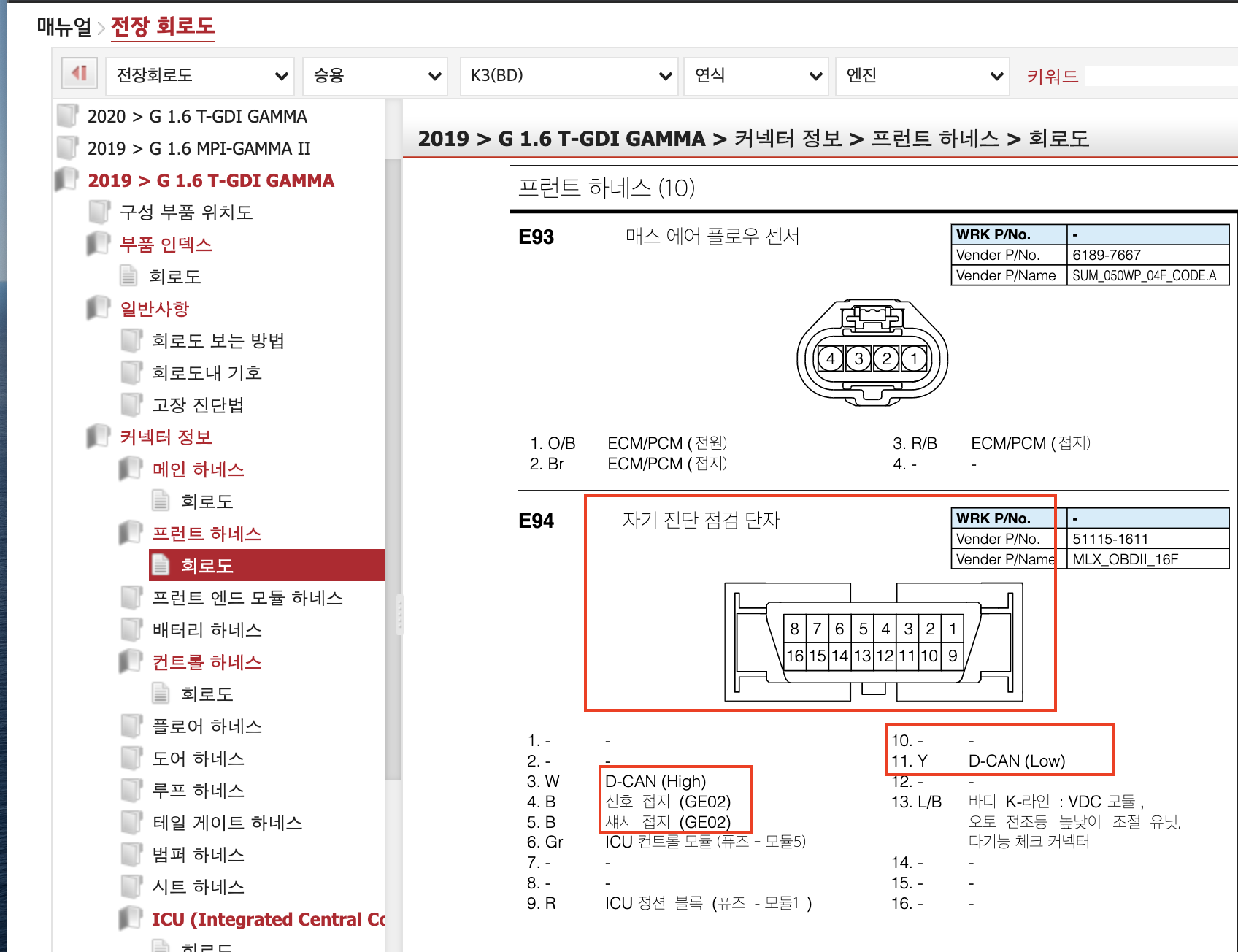Open 테일 게이트 하네스 item

pyautogui.click(x=227, y=823)
